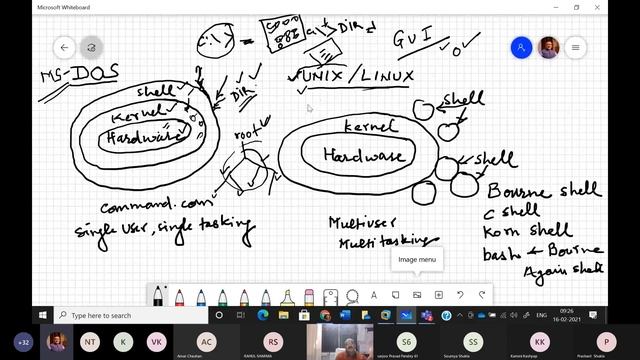The height and width of the screenshot is (360, 640).
Task: Select the orange-yellow pen tool
Action: (x=244, y=297)
